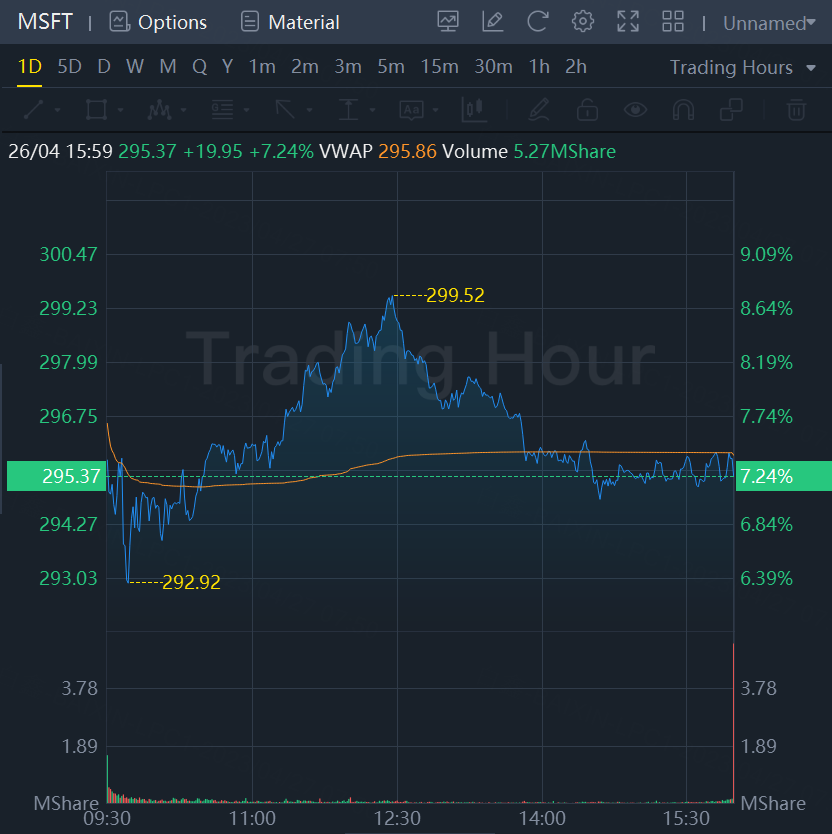Enter fullscreen with the expand arrows icon
The height and width of the screenshot is (834, 832).
coord(628,22)
